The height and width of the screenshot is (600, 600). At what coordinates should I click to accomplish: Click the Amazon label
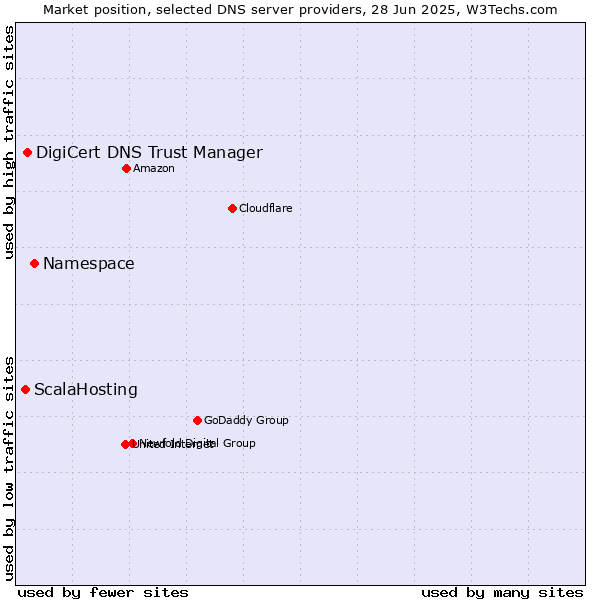[x=153, y=168]
